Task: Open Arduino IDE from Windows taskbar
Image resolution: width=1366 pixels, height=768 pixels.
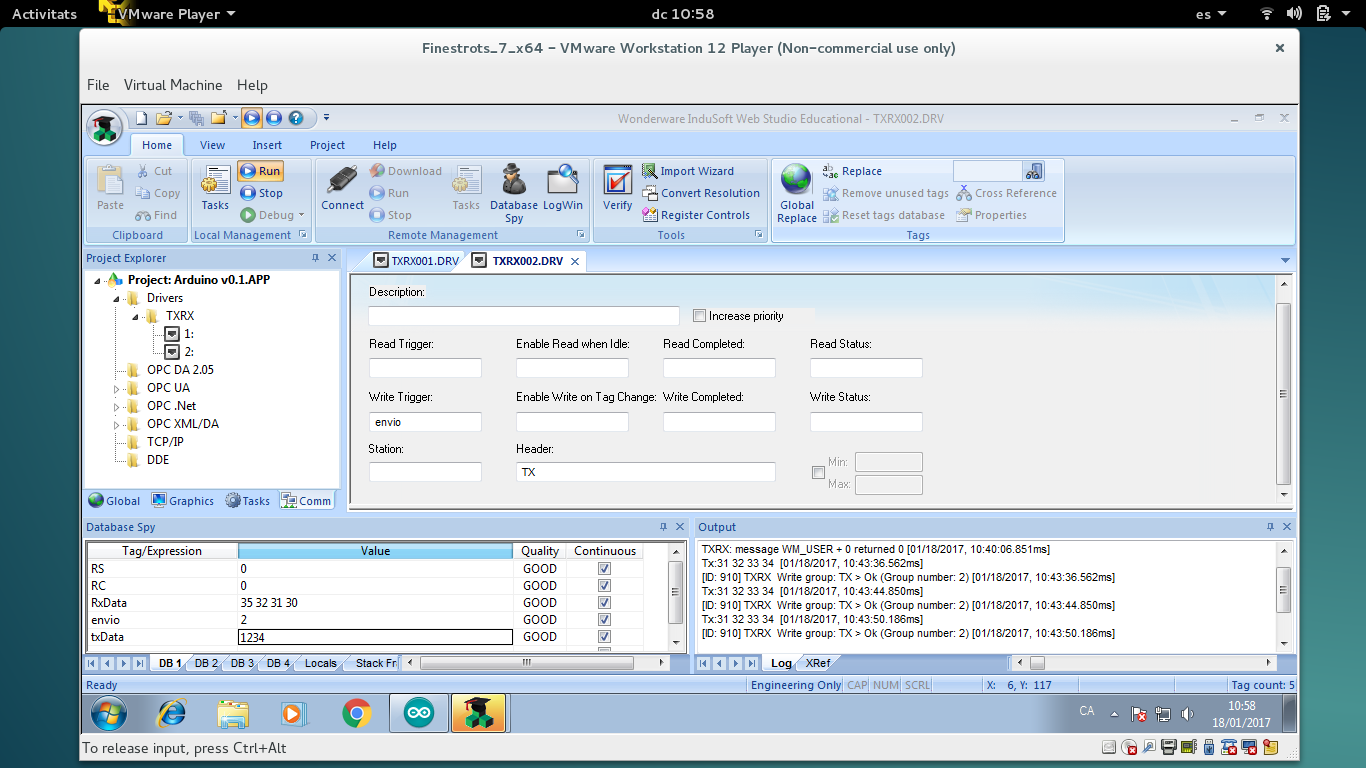Action: point(419,713)
